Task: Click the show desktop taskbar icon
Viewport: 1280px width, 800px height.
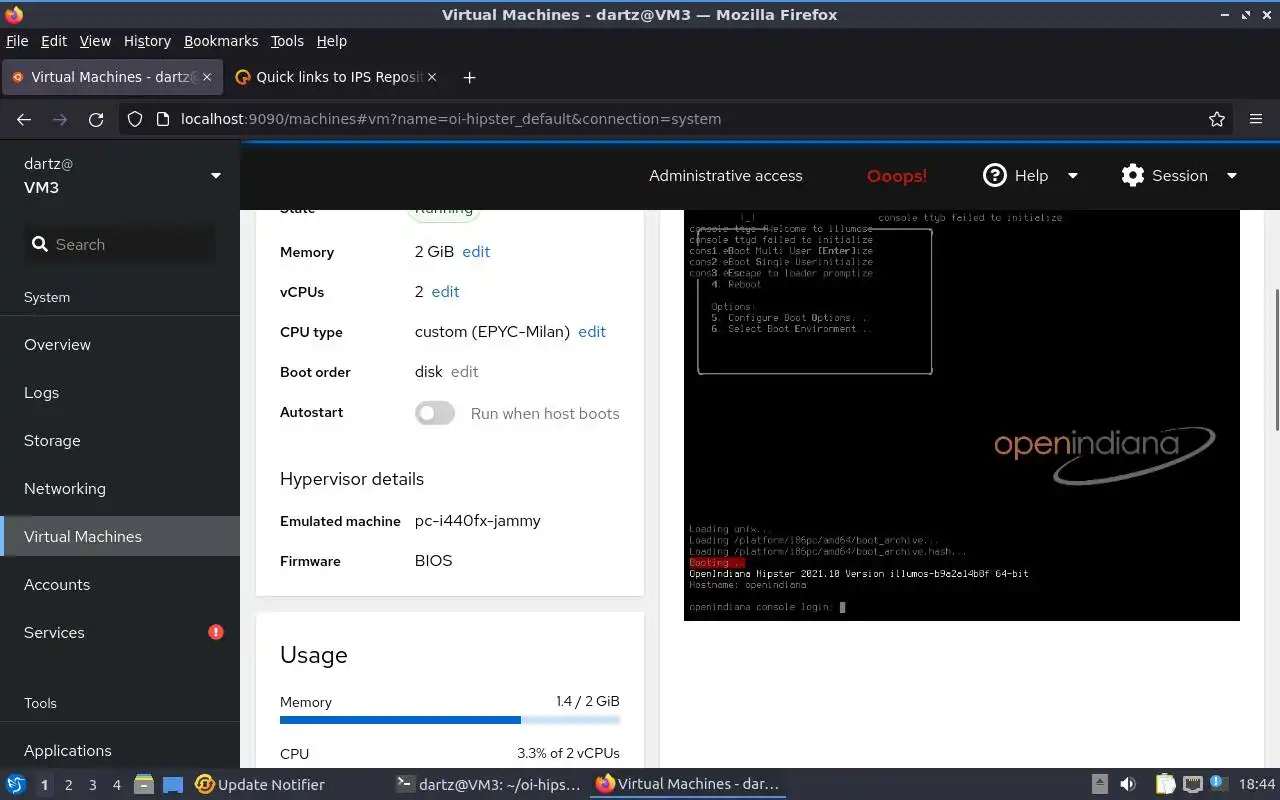Action: [173, 785]
